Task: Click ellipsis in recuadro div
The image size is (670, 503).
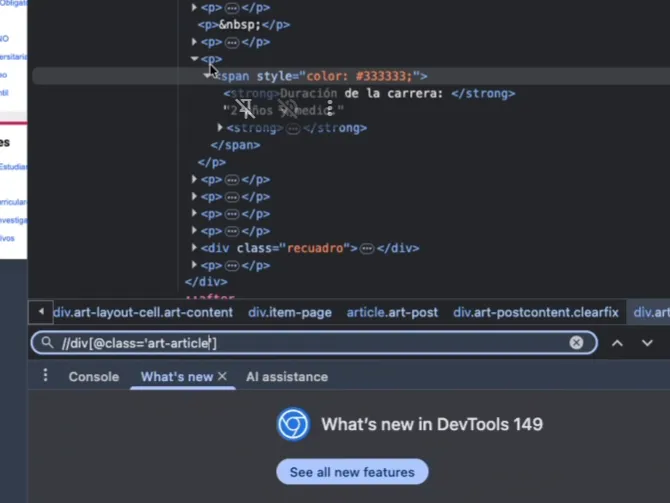Action: (367, 248)
